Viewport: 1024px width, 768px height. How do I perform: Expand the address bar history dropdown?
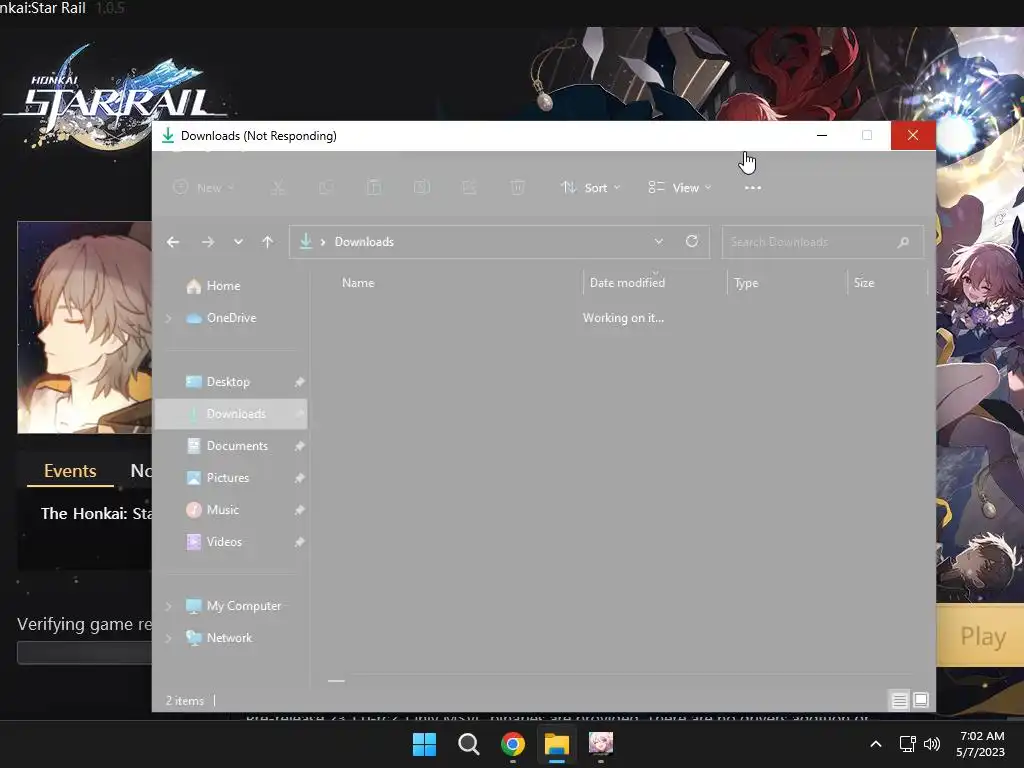[659, 242]
